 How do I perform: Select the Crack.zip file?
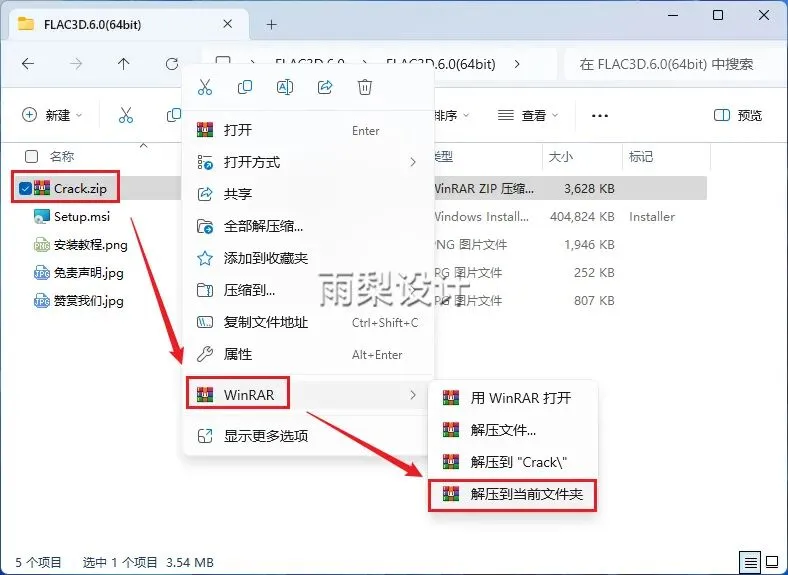coord(80,188)
